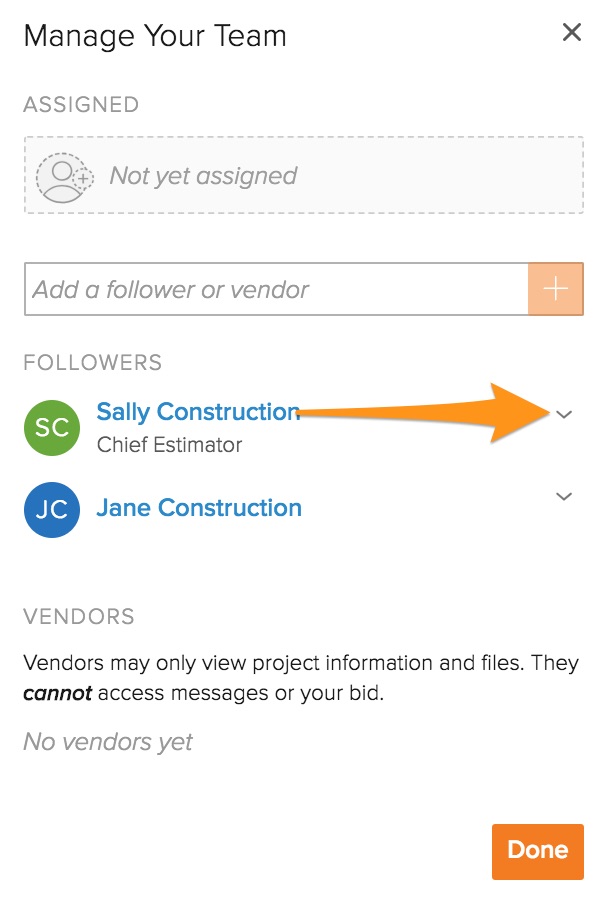Click the Done button
Screen dimensions: 602x900
click(x=537, y=851)
